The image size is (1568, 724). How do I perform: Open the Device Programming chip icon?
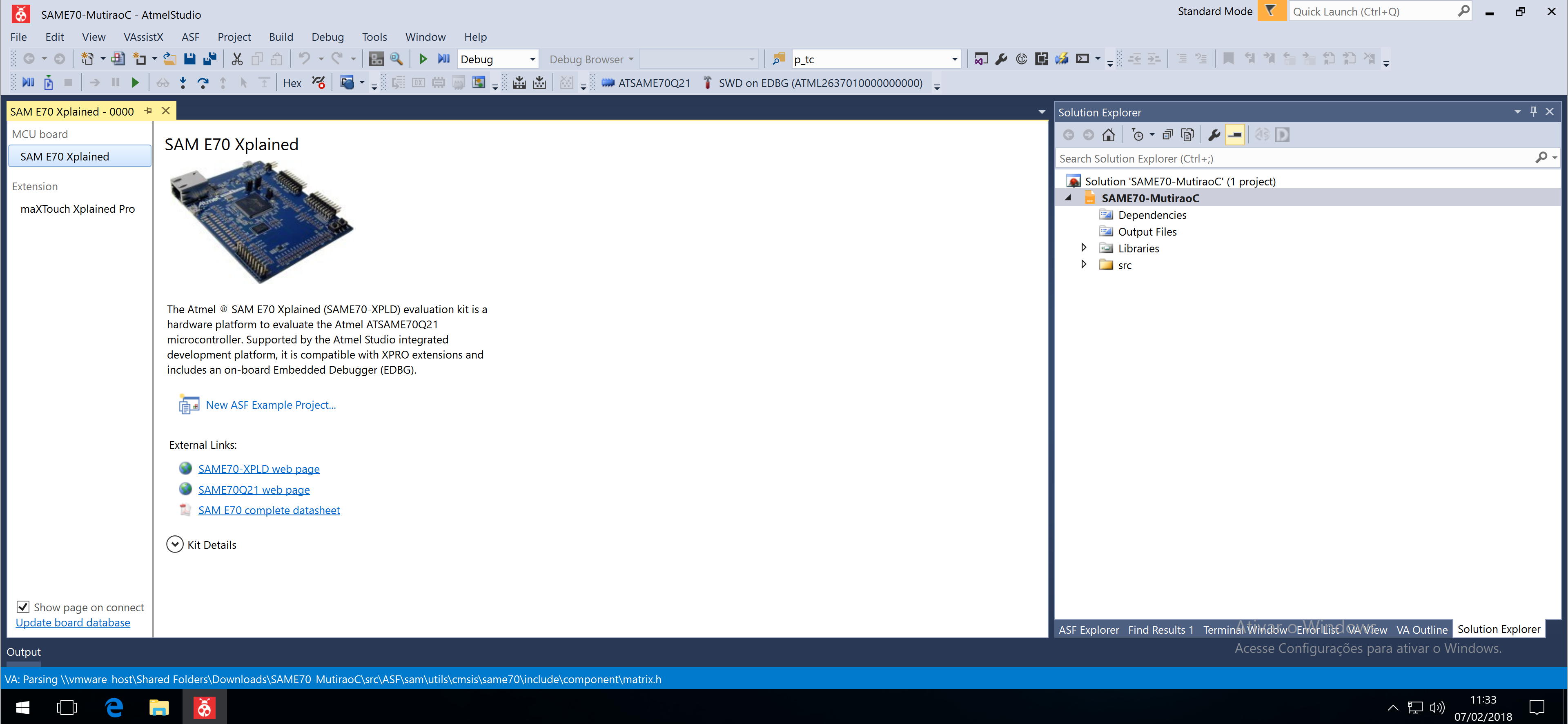[1042, 59]
